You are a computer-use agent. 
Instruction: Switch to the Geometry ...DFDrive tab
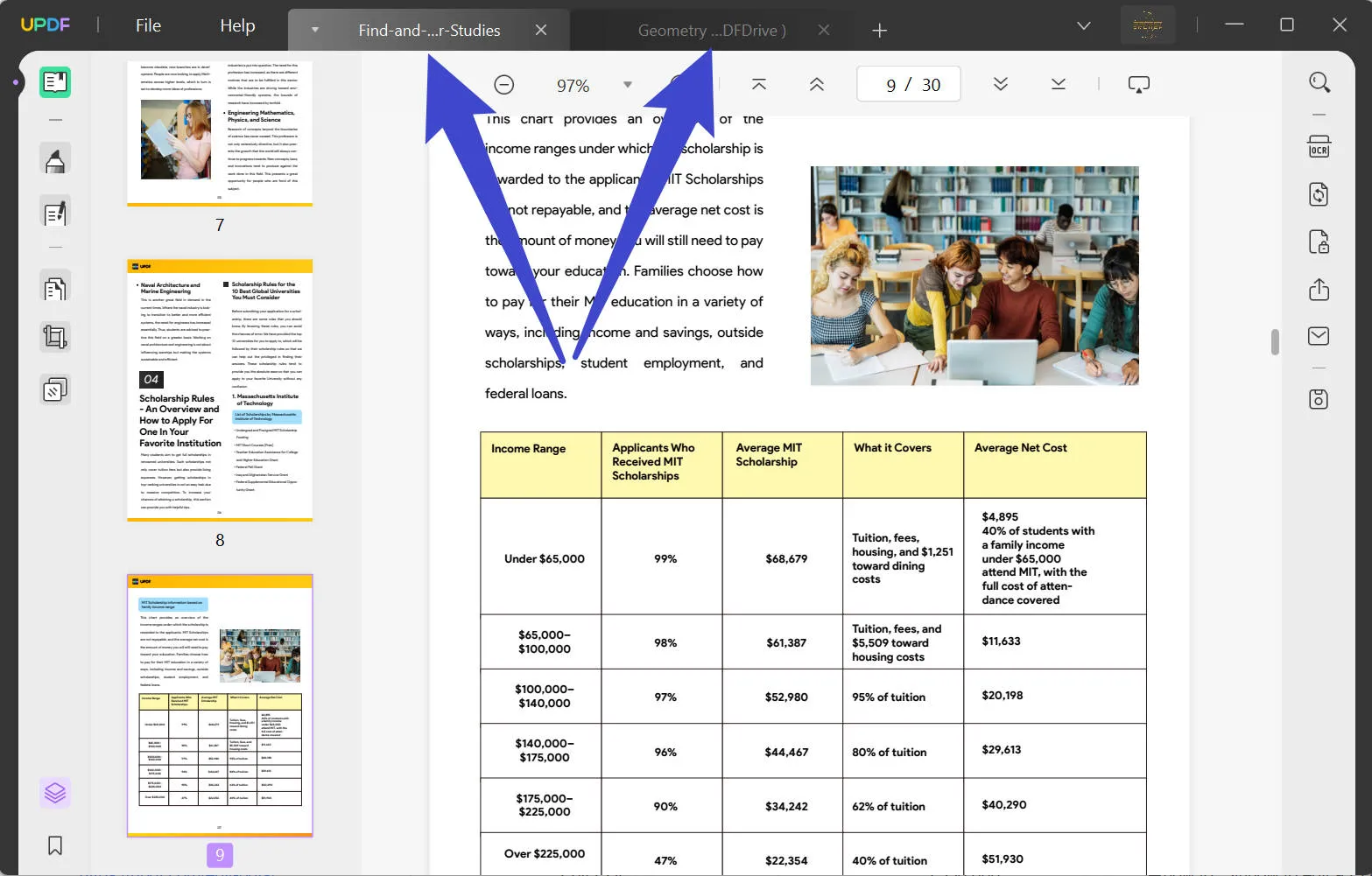[x=713, y=30]
